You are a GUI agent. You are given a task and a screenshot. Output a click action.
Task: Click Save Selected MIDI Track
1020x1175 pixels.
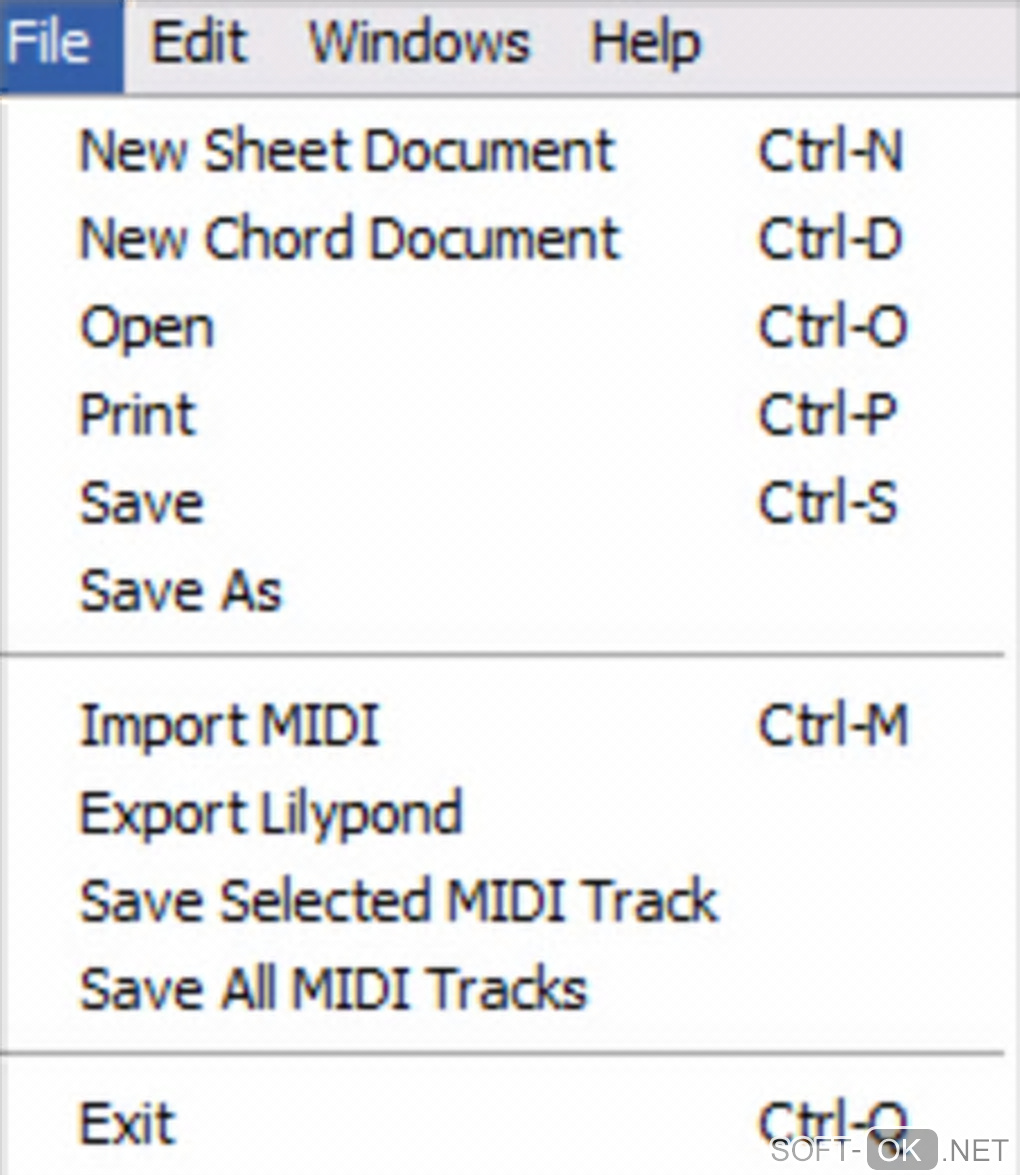click(x=399, y=900)
